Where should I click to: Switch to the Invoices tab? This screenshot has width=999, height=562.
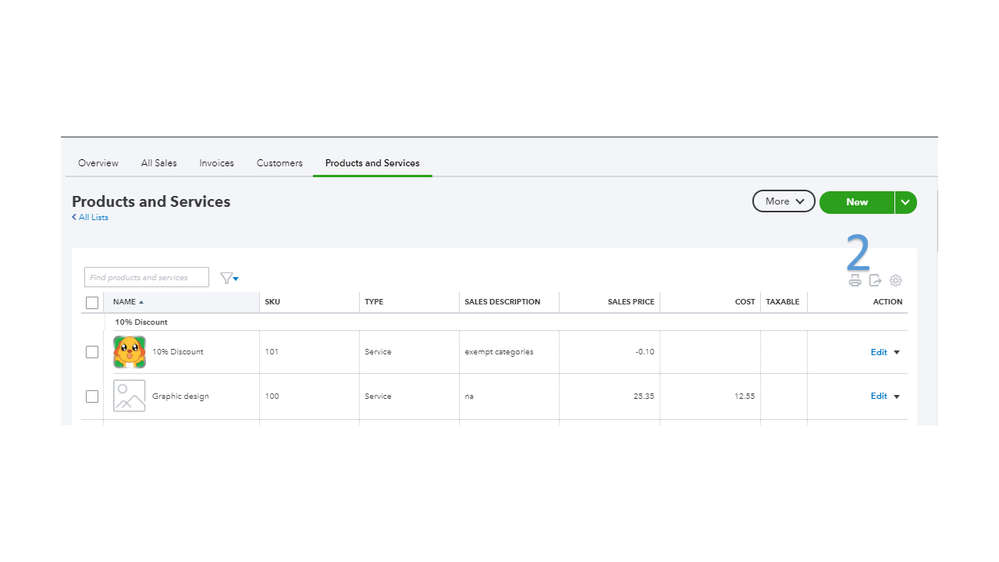pos(216,163)
